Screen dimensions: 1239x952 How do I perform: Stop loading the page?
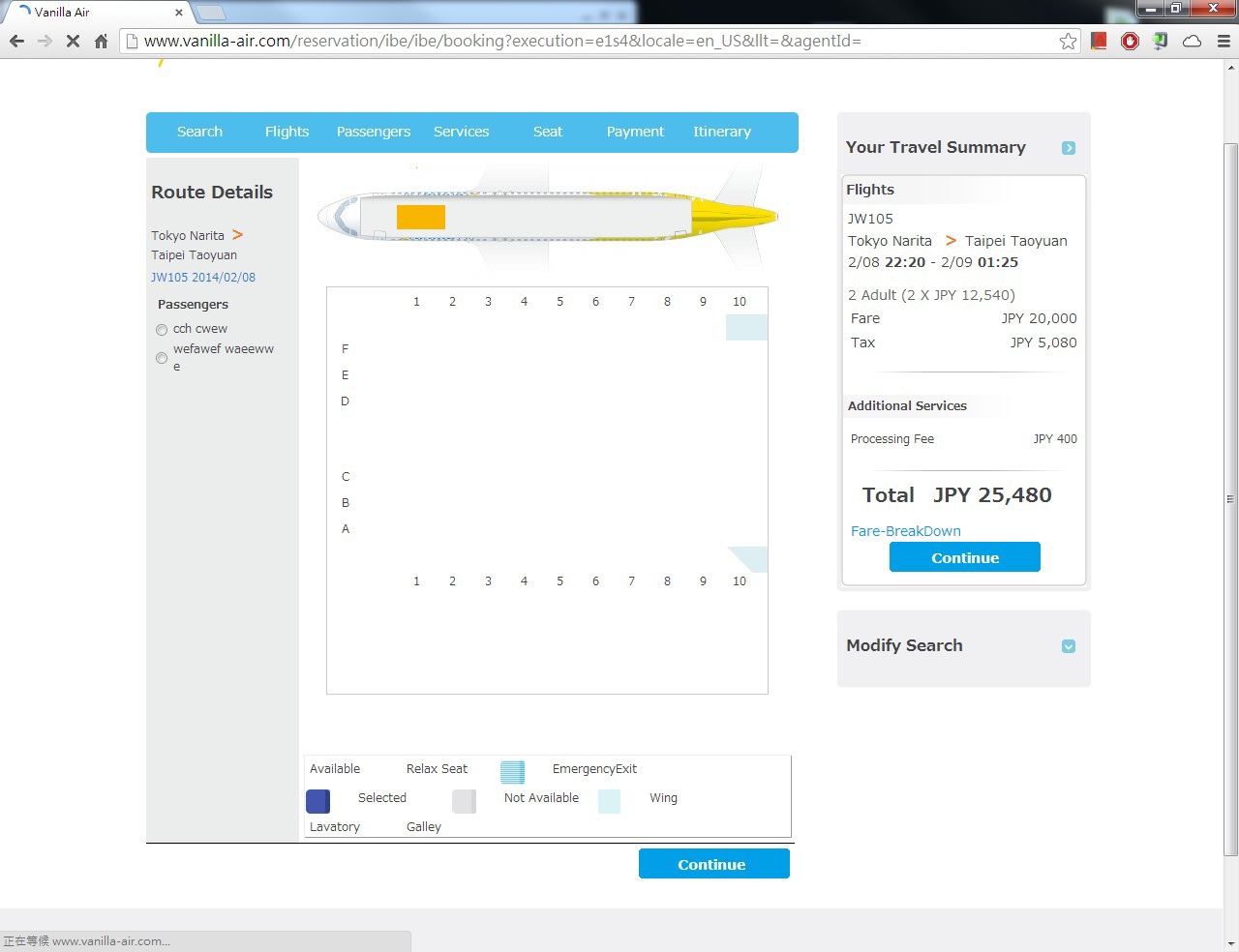coord(73,41)
